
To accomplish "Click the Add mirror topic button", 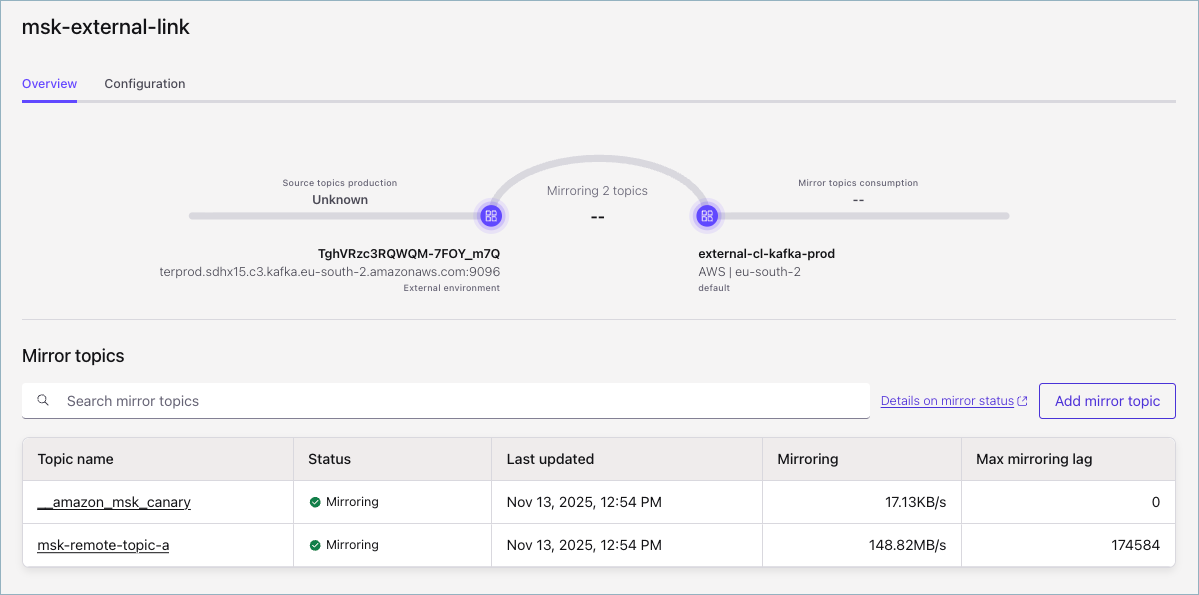I will point(1106,400).
